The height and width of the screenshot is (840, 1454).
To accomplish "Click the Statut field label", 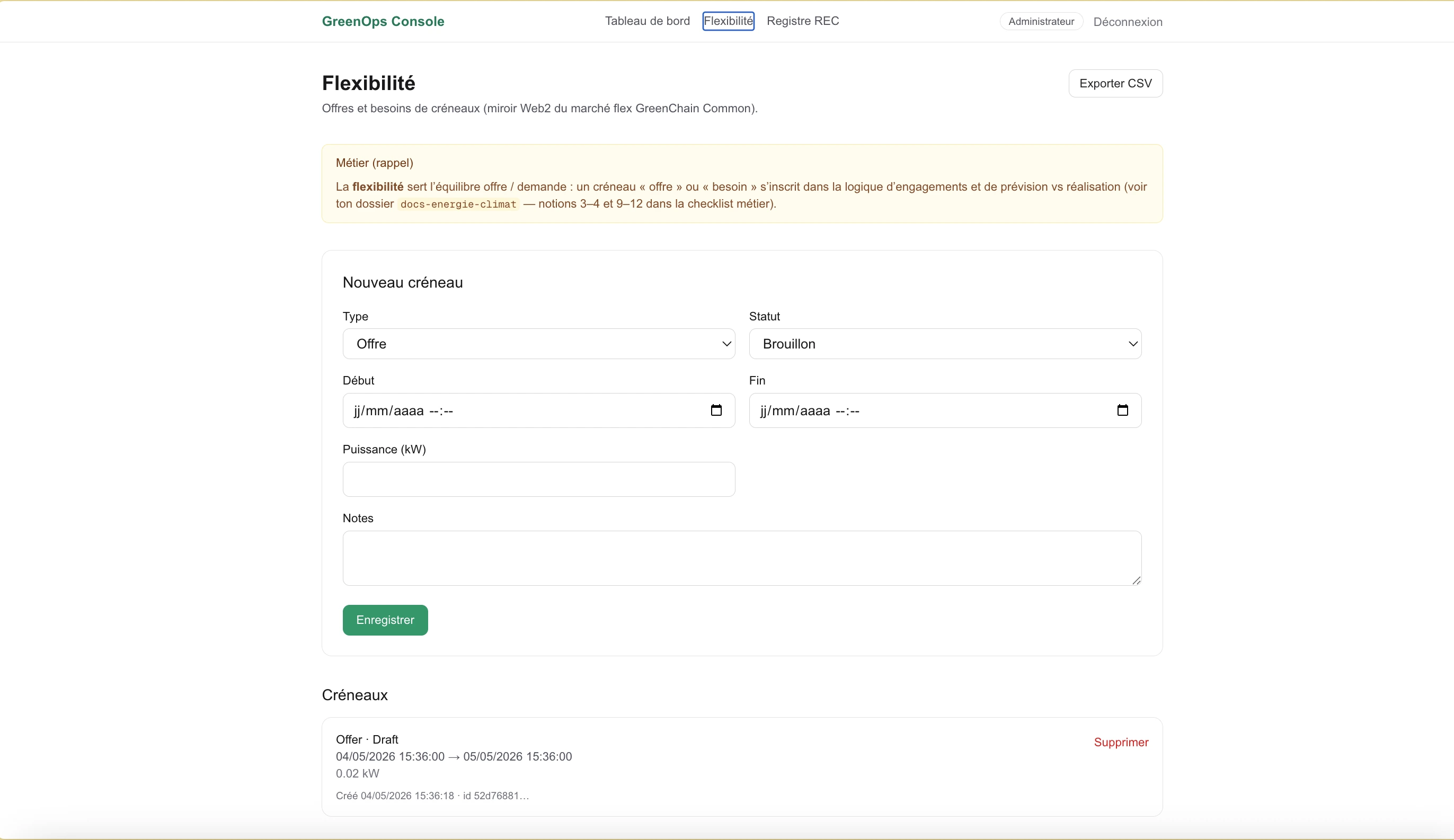I will [x=764, y=316].
